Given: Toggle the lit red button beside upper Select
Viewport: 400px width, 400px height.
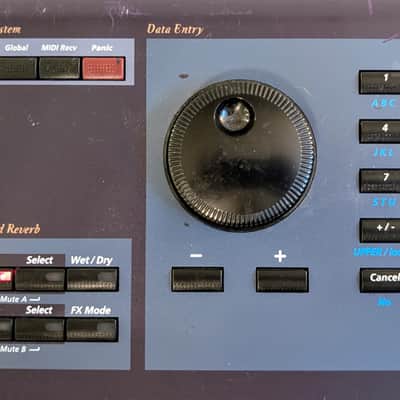Looking at the screenshot, I should [x=6, y=279].
